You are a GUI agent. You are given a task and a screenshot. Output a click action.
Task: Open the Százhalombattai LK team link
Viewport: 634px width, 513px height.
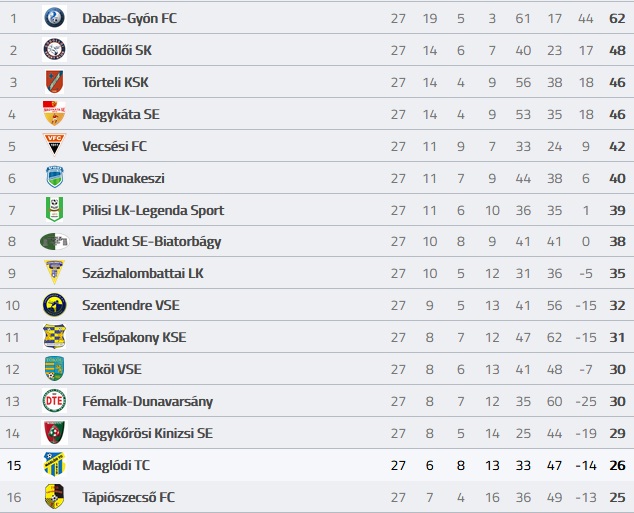143,273
